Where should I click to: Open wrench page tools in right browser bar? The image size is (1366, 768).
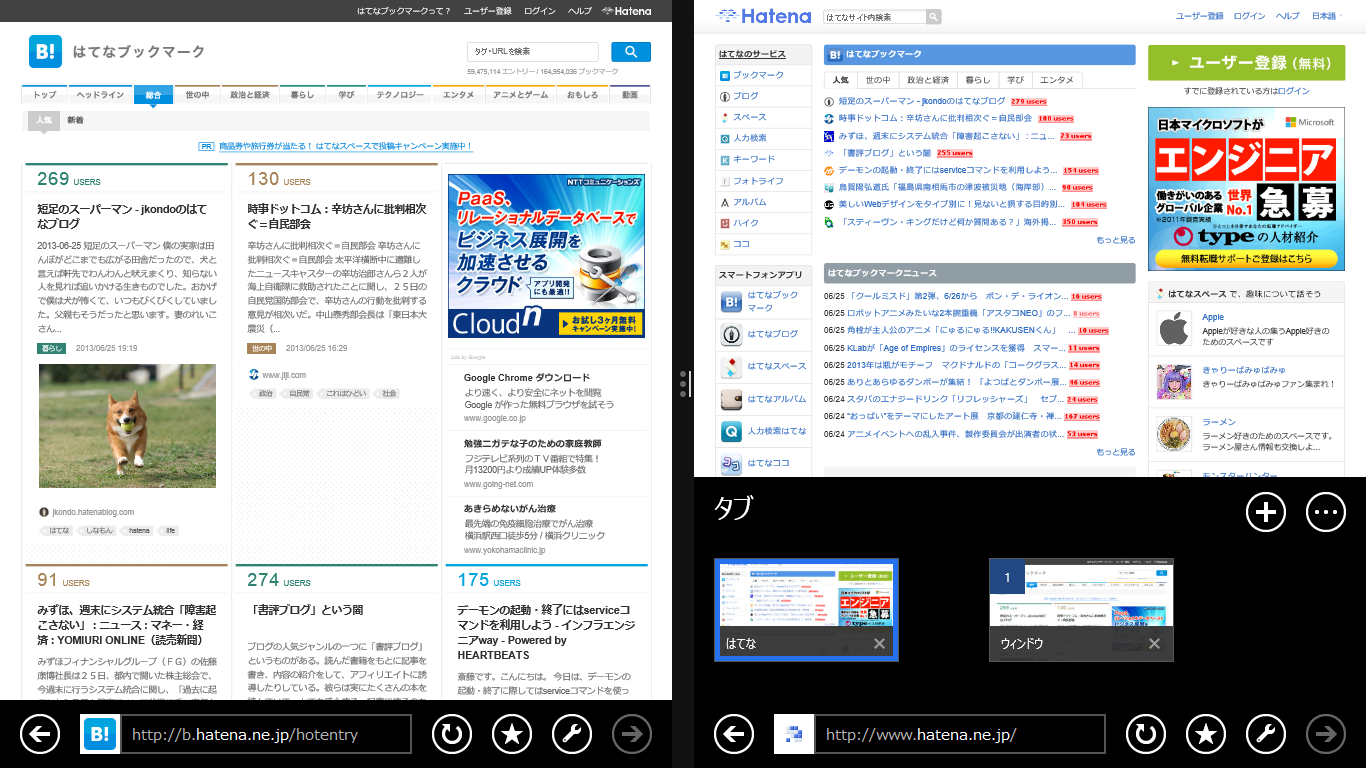[x=1265, y=735]
